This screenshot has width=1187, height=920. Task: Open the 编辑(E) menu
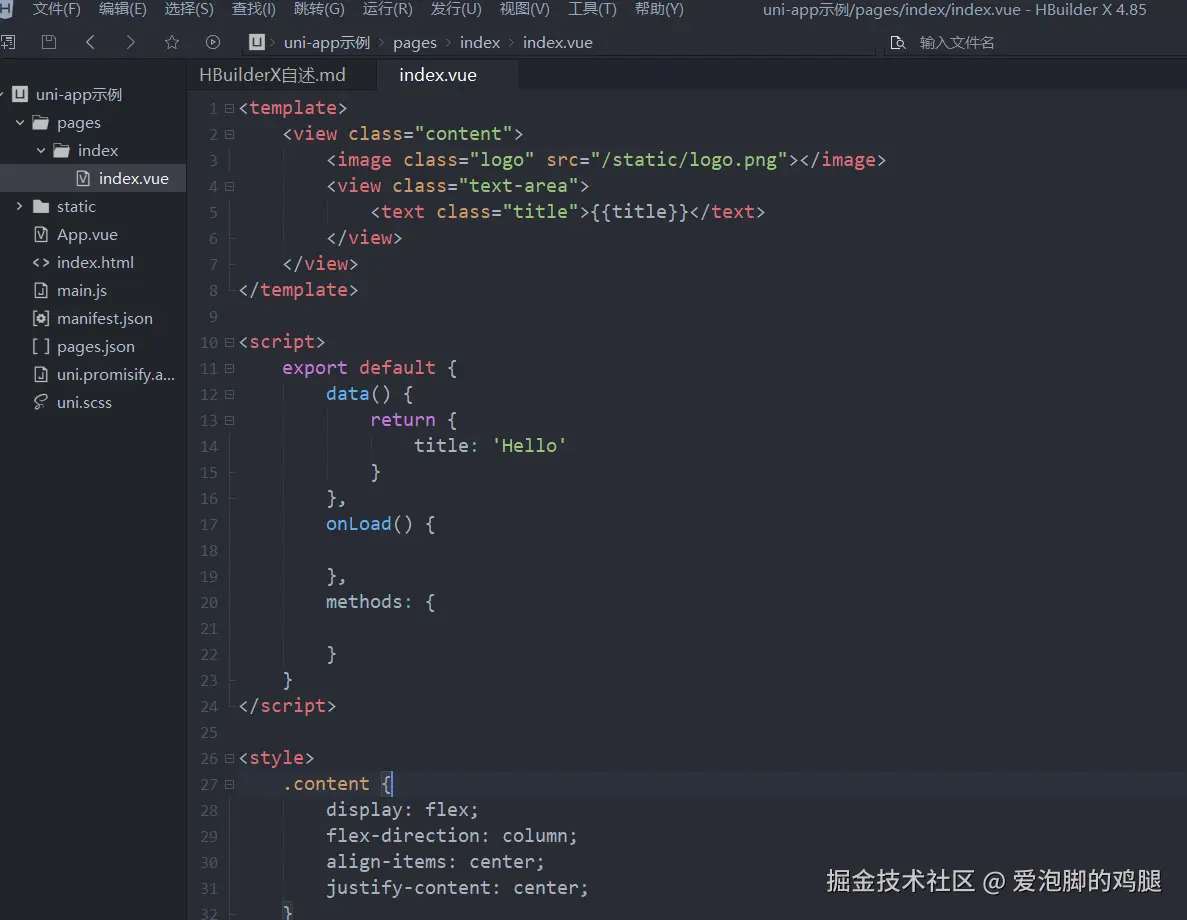(x=123, y=9)
